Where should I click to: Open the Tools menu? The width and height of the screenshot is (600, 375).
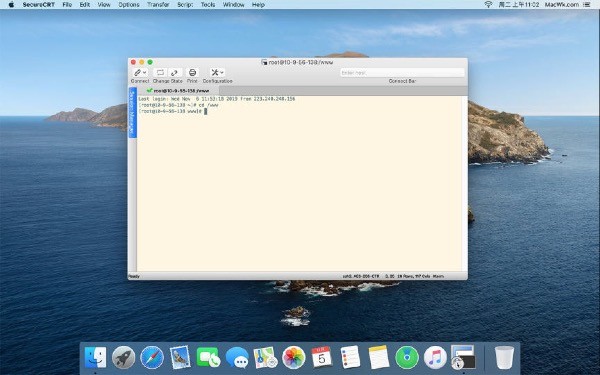click(x=208, y=5)
